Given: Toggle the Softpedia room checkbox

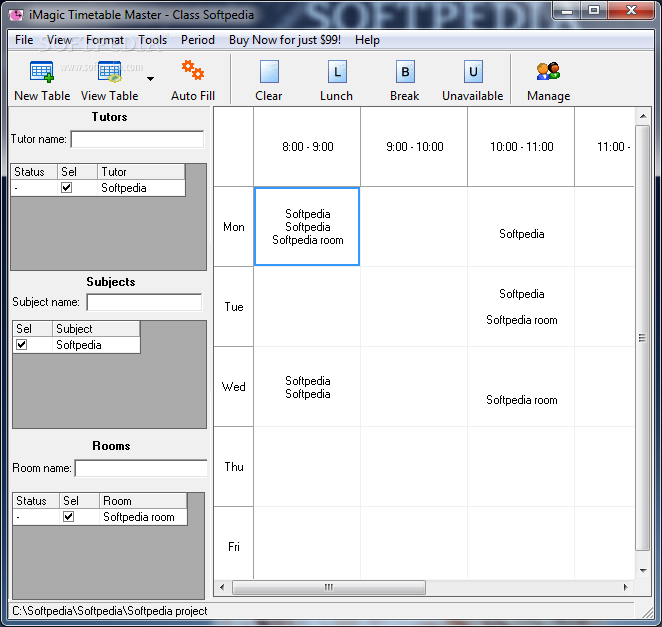Looking at the screenshot, I should coord(68,516).
